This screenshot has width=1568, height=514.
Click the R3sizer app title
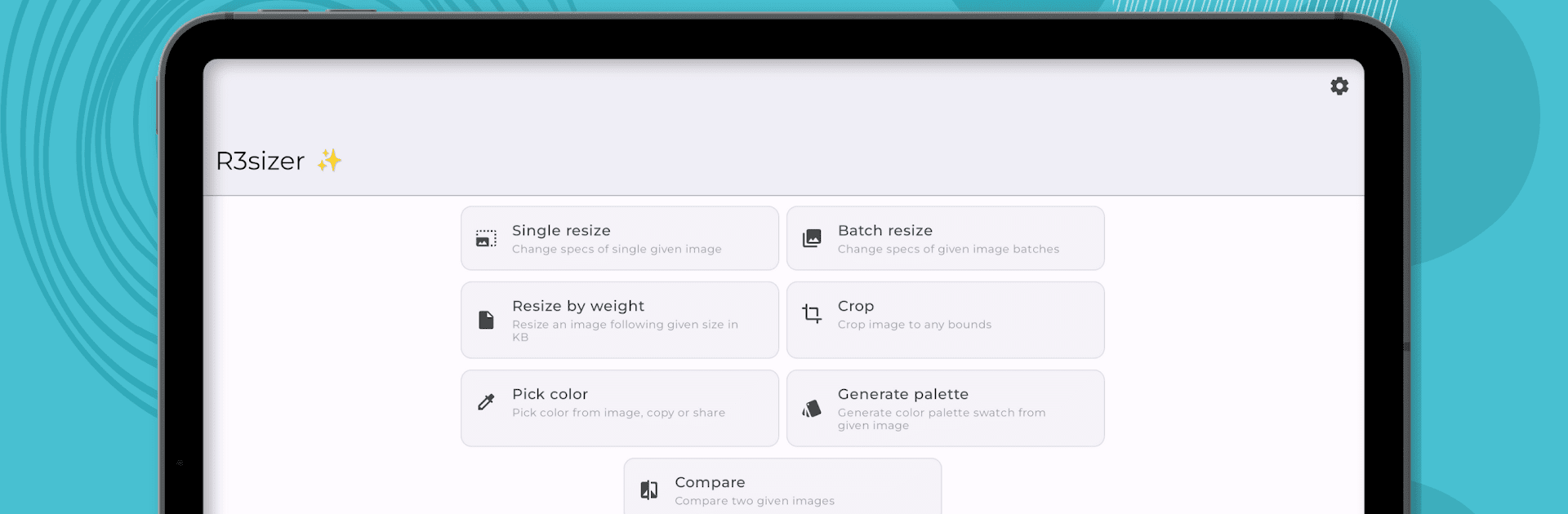260,161
